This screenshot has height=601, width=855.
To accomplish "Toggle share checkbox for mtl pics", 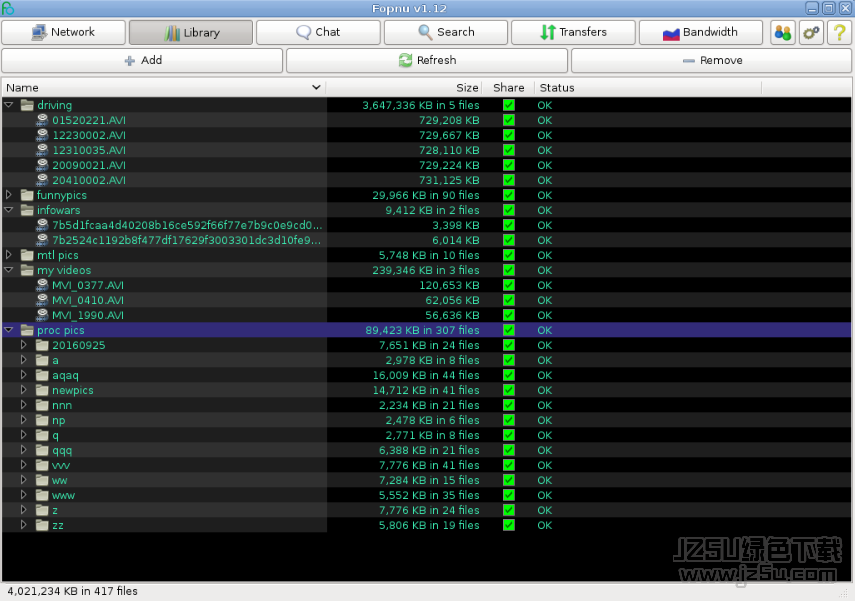I will 509,255.
